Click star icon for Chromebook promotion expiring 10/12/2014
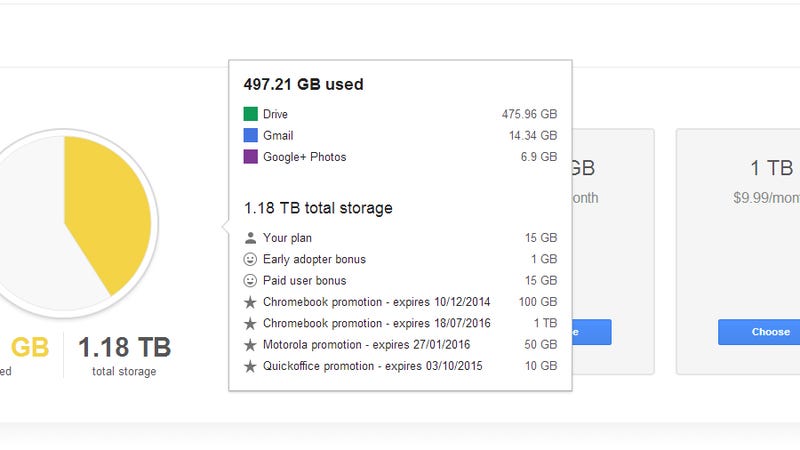 [x=250, y=302]
